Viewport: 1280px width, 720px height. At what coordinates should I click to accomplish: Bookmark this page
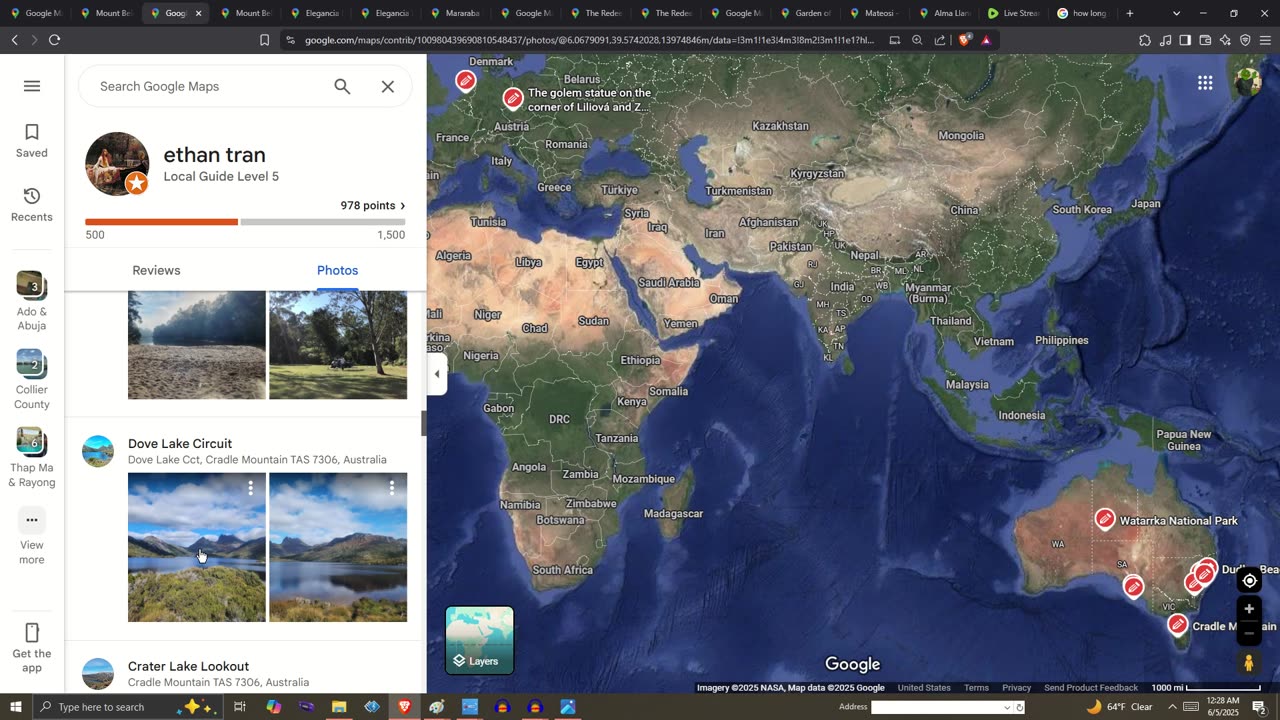point(264,40)
